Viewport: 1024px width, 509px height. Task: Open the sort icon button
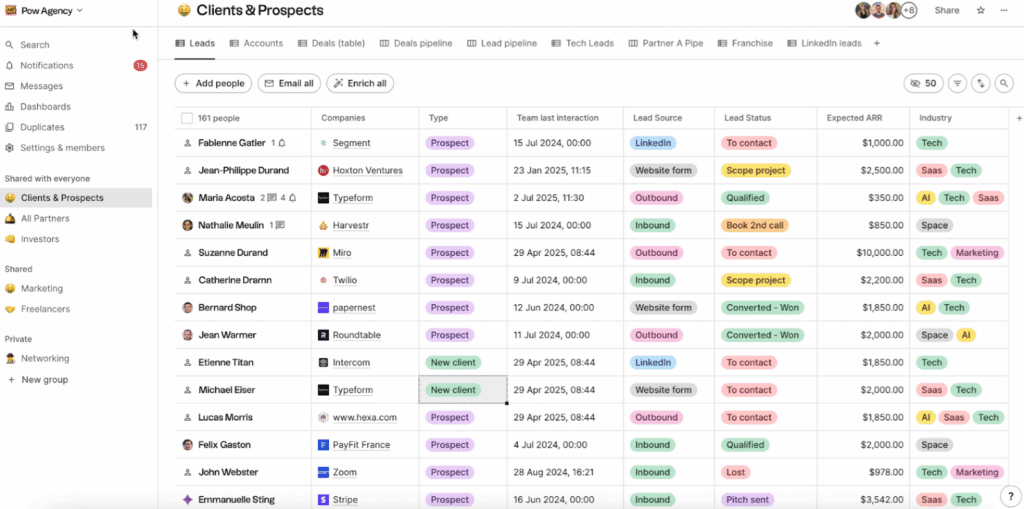981,83
